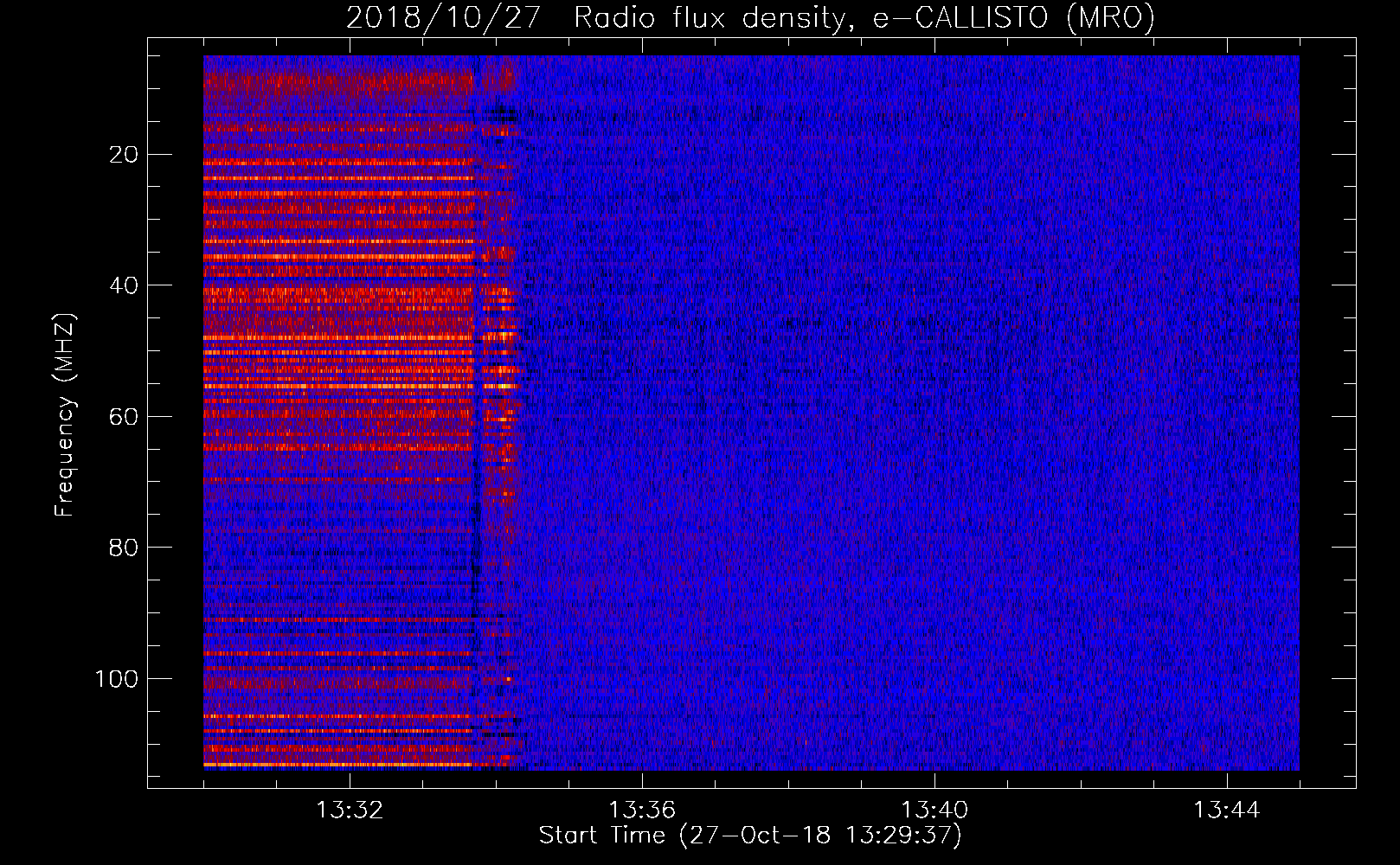The image size is (1400, 865).
Task: Click the 13:32 time tick label
Action: pos(350,811)
